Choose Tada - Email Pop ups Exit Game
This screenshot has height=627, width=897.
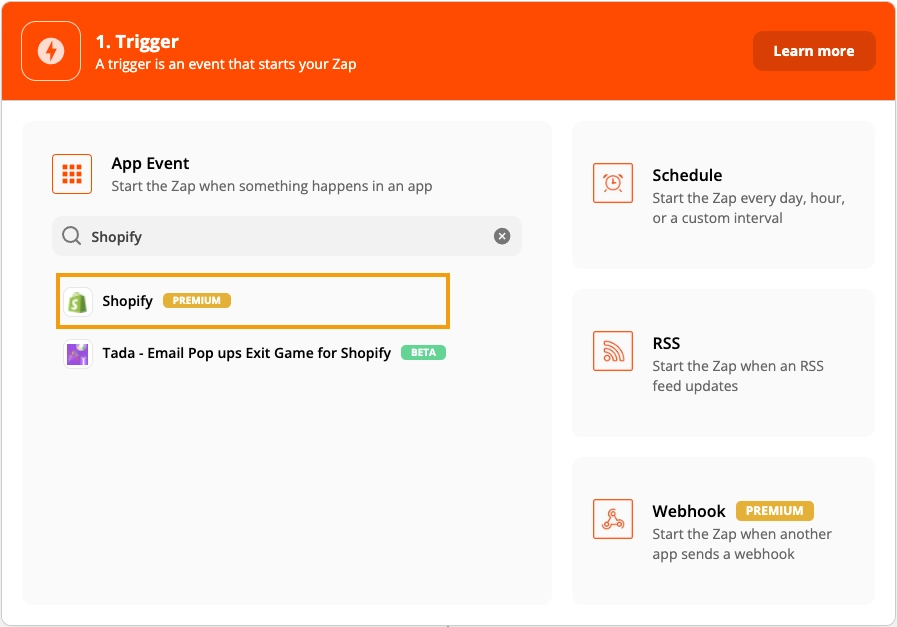[247, 353]
